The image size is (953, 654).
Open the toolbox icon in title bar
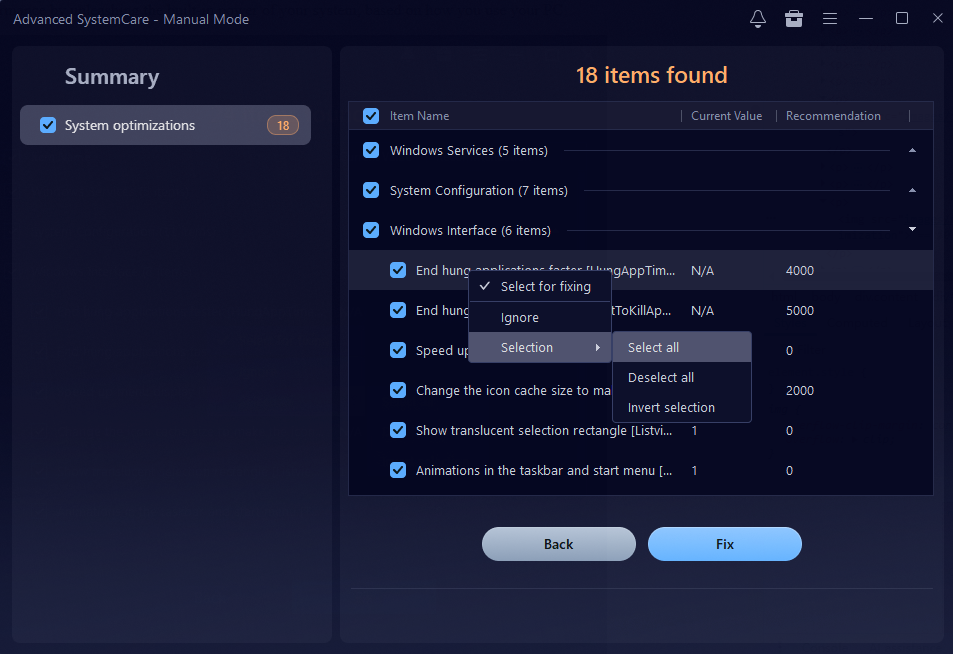794,19
